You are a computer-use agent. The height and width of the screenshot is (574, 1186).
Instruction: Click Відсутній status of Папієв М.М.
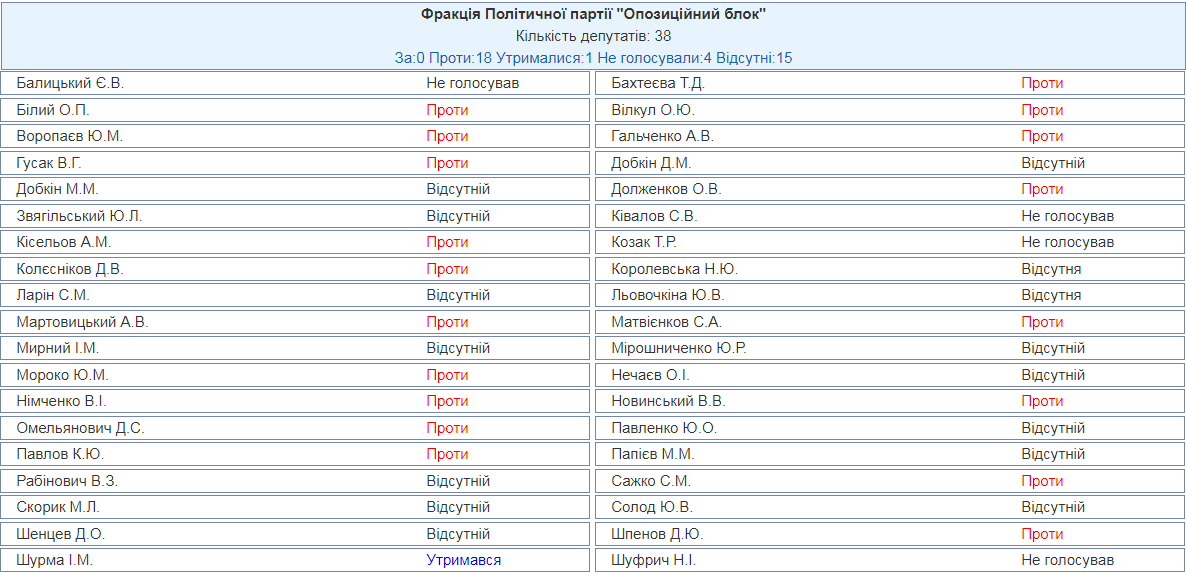1053,455
